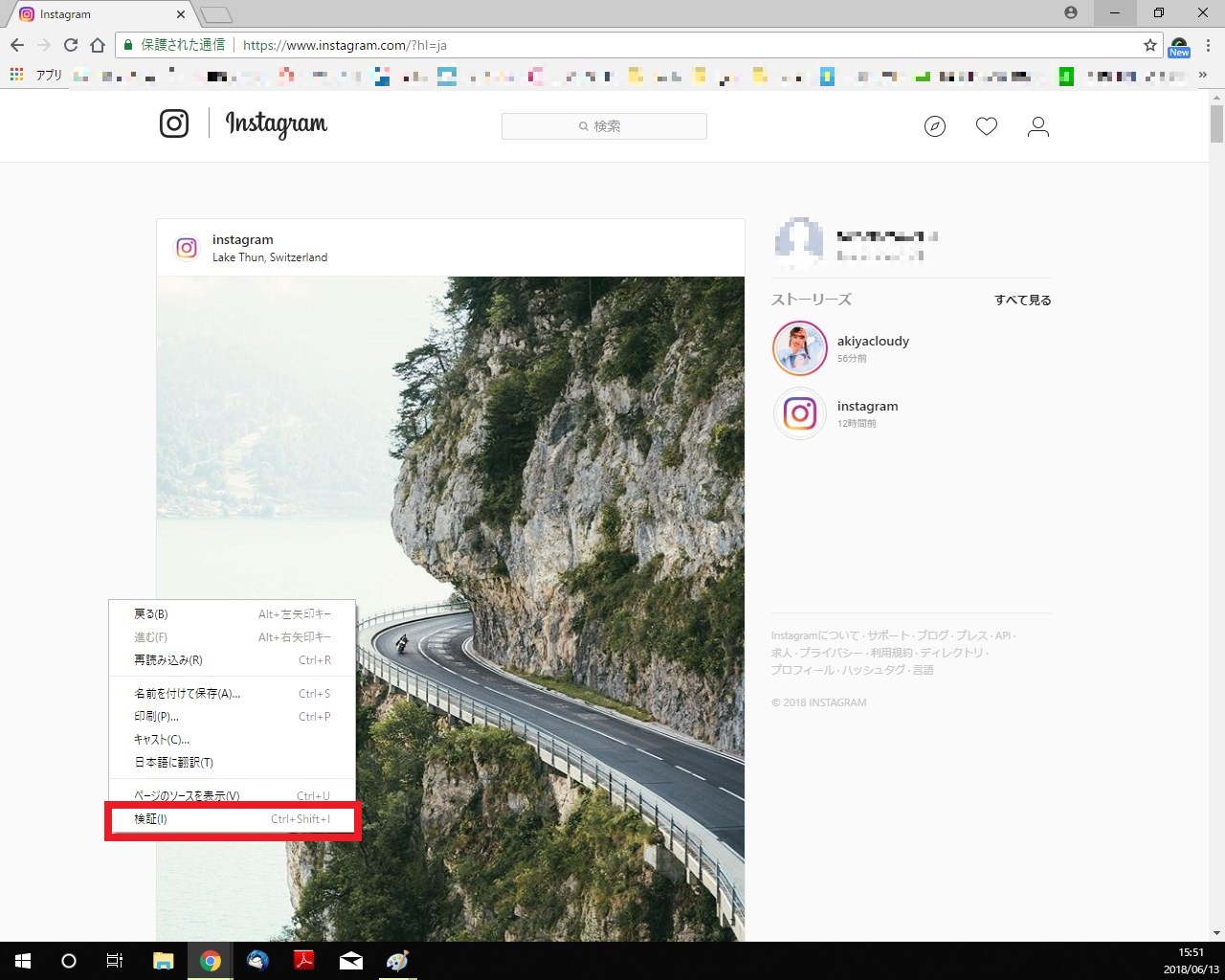The width and height of the screenshot is (1225, 980).
Task: Open akiyacloudy story avatar
Action: click(x=800, y=348)
